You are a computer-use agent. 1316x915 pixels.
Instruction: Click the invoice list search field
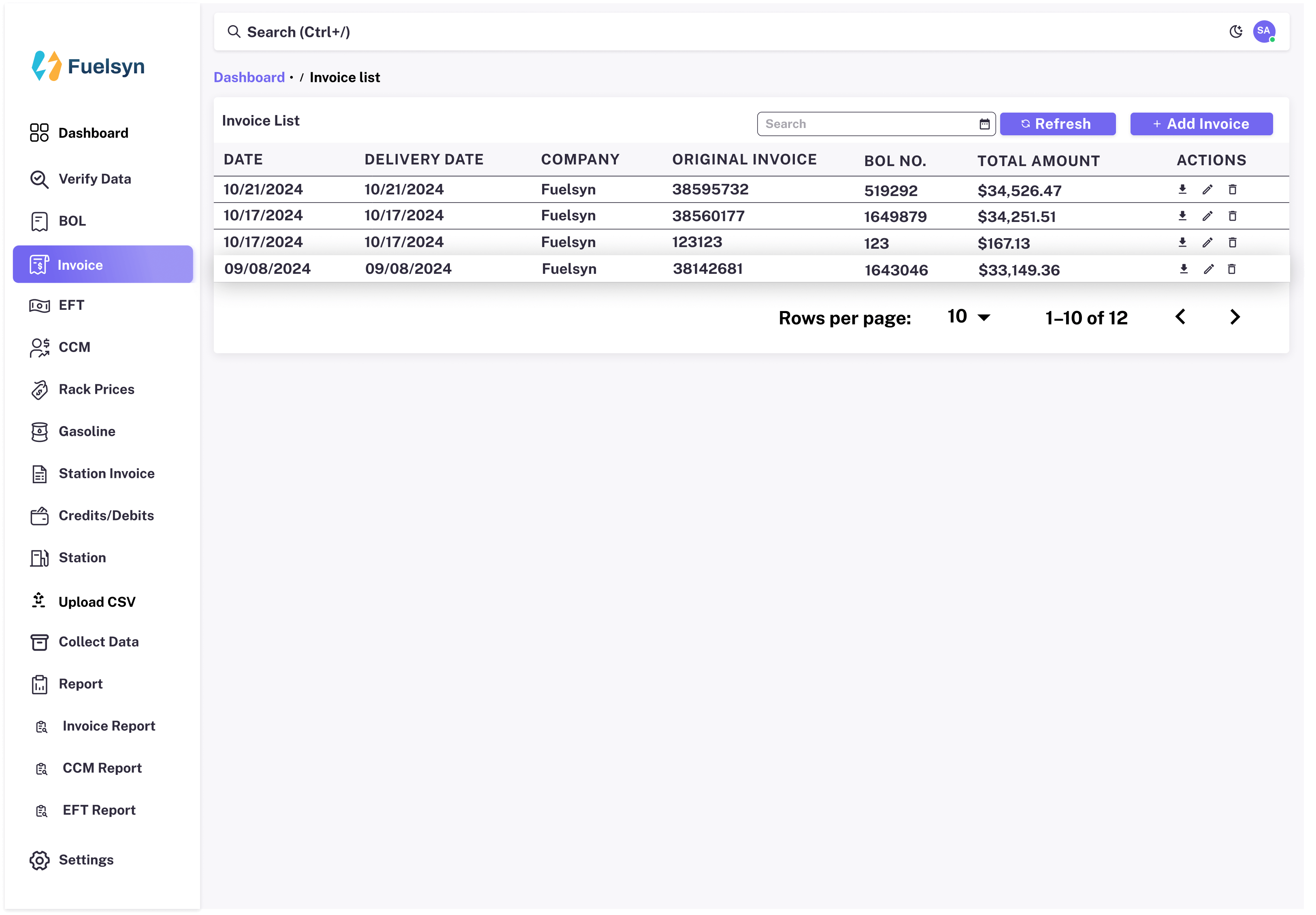point(875,124)
